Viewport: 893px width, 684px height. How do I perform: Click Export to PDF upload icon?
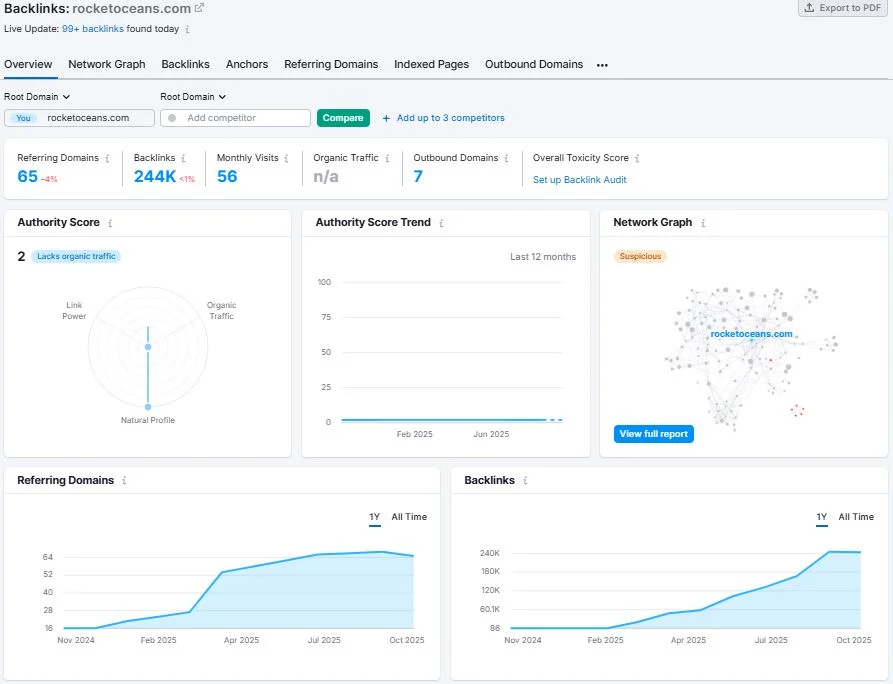click(809, 8)
